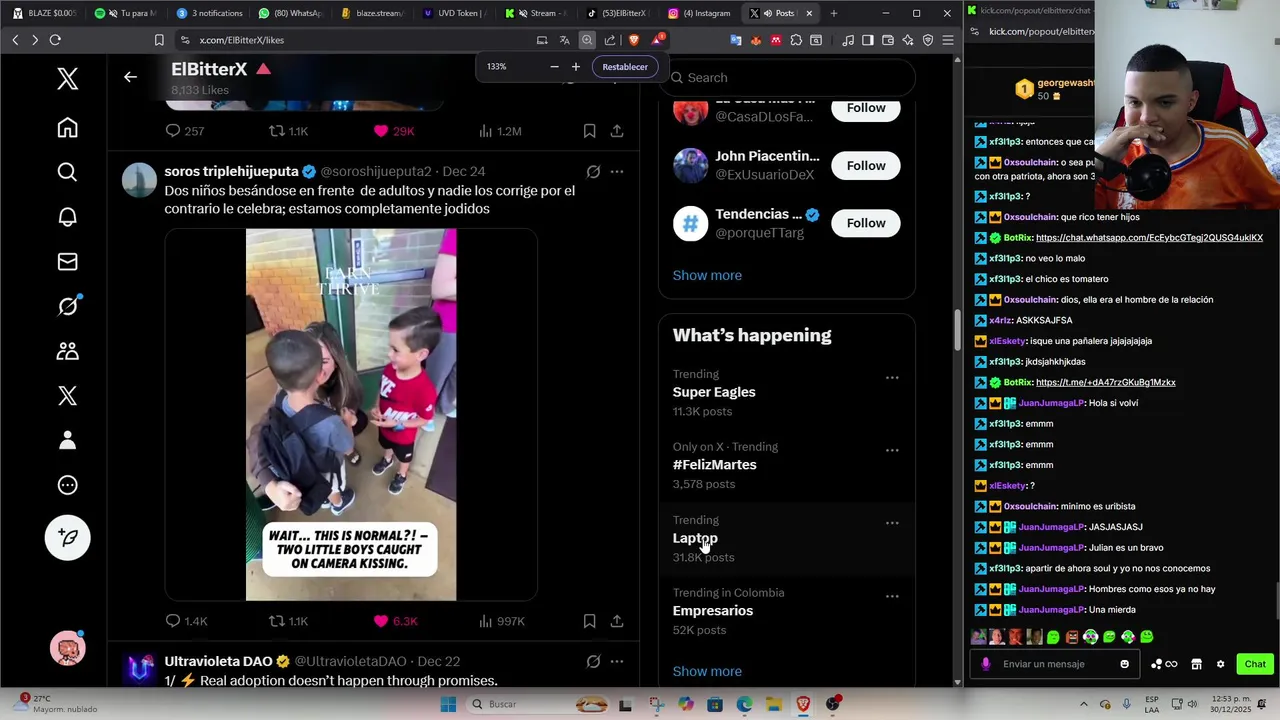Click the compose Post feather button

coord(67,538)
